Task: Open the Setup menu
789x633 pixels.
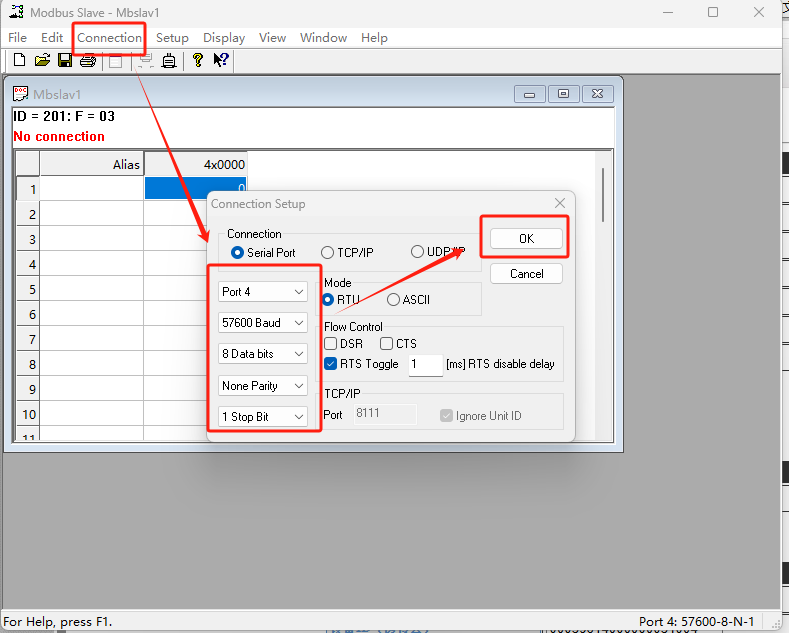Action: (x=172, y=38)
